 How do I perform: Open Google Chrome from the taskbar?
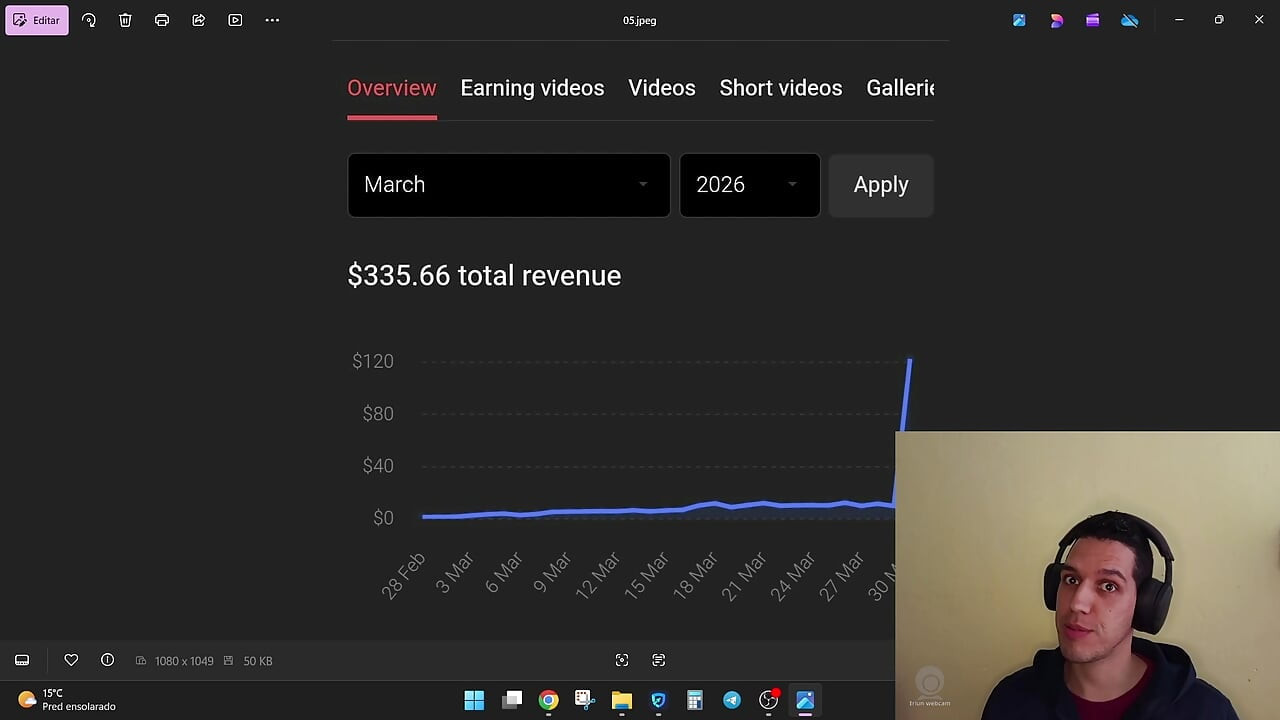click(548, 700)
